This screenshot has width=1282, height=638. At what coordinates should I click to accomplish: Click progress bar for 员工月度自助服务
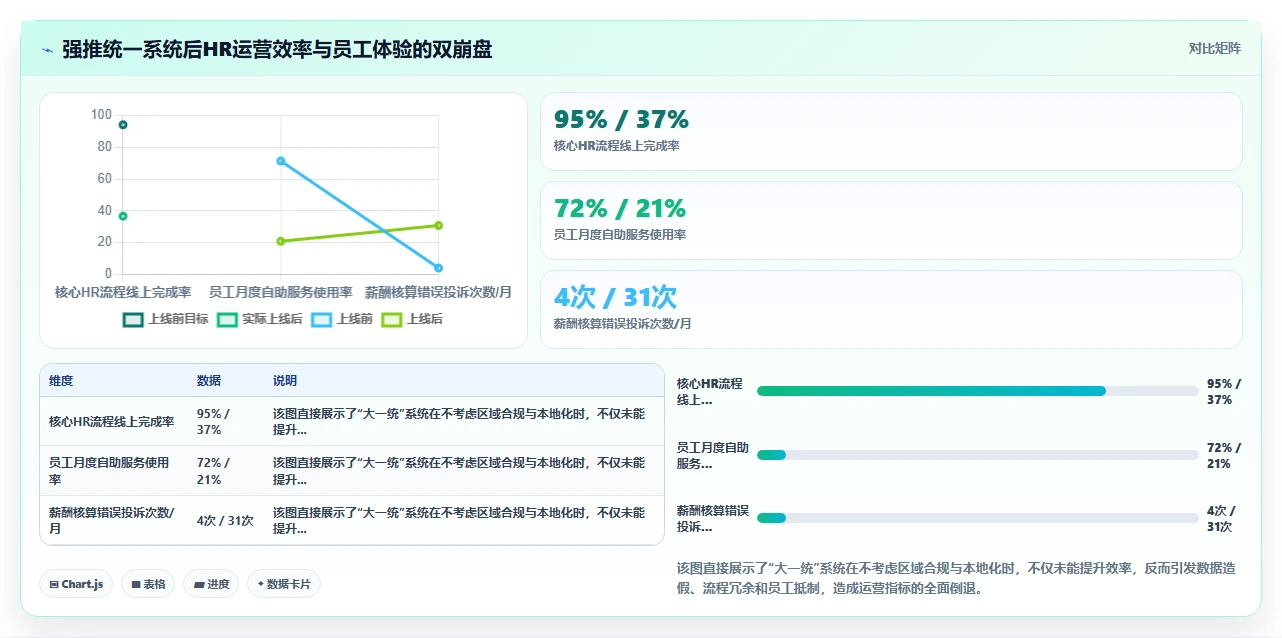[977, 455]
